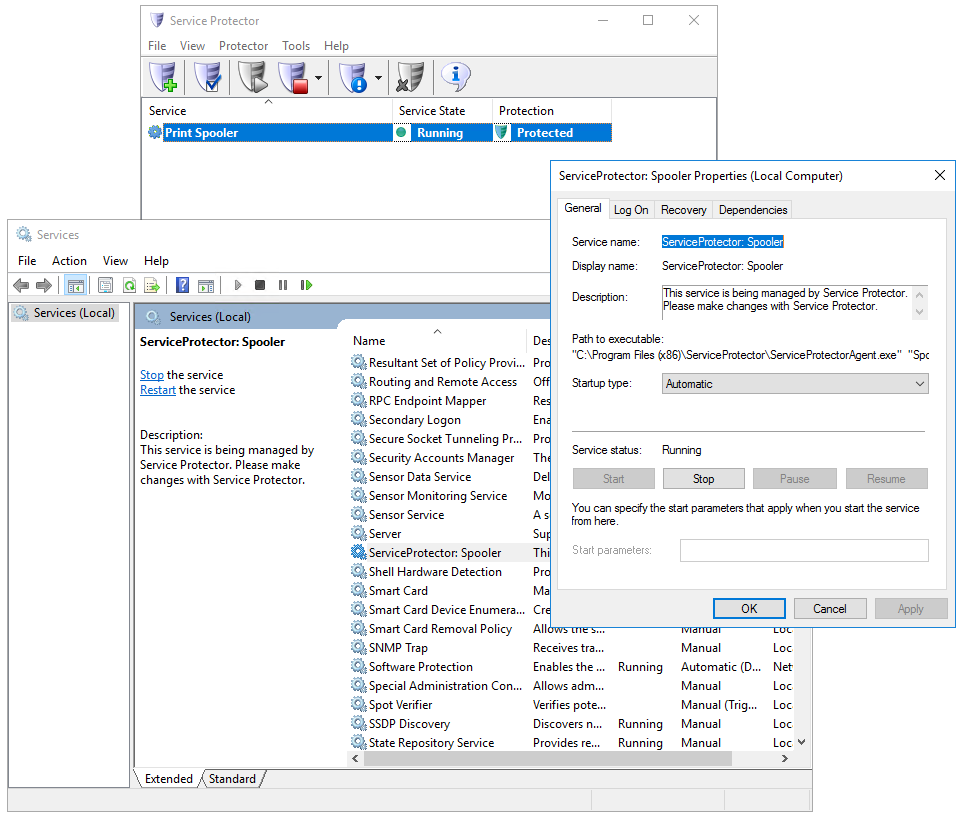
Task: Click the green status dot beside Running
Action: click(x=401, y=132)
